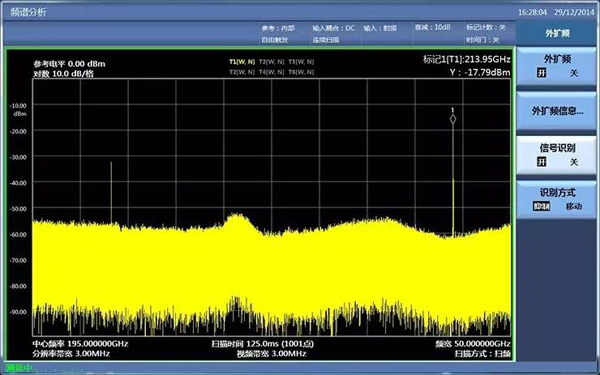Choose 抑制 as the 识别方式
This screenshot has width=600, height=375.
click(x=541, y=207)
